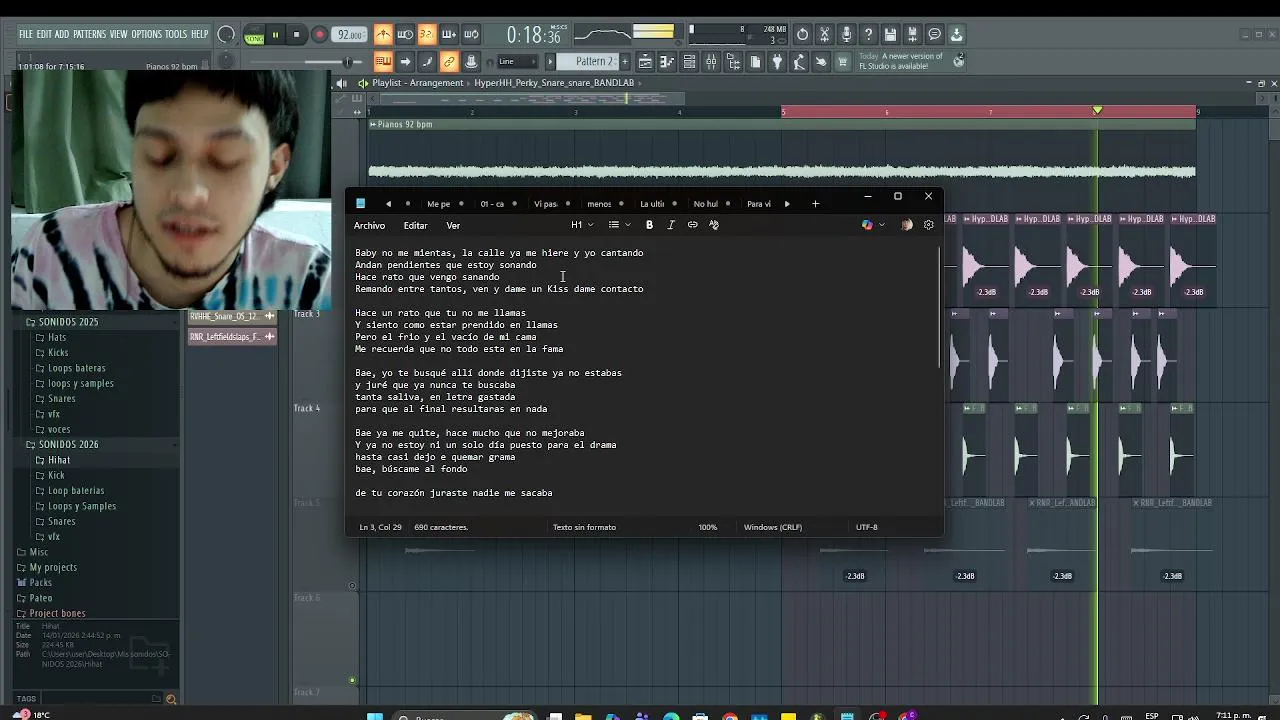This screenshot has height=720, width=1280.
Task: Adjust the main volume knob
Action: click(x=226, y=35)
